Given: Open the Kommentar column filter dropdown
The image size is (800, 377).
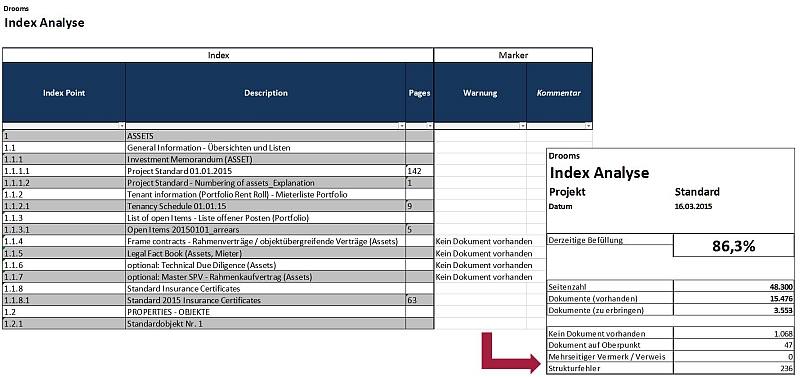Looking at the screenshot, I should pyautogui.click(x=588, y=125).
